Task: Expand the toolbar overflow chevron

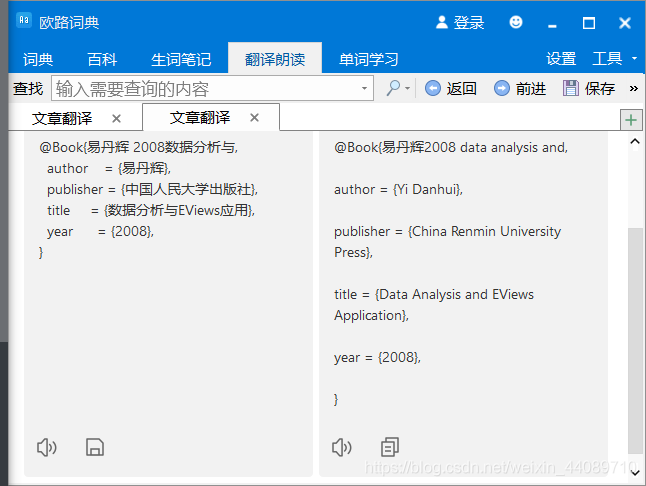Action: coord(634,88)
